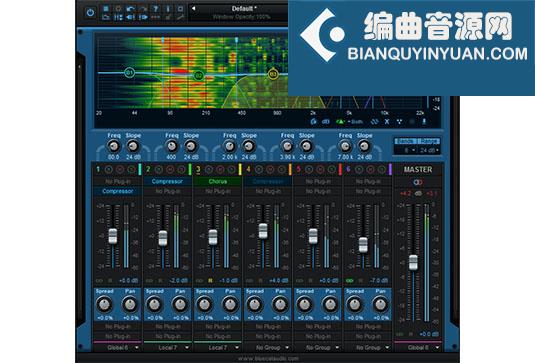Click the green triangle icon below the spectrum

tap(341, 121)
